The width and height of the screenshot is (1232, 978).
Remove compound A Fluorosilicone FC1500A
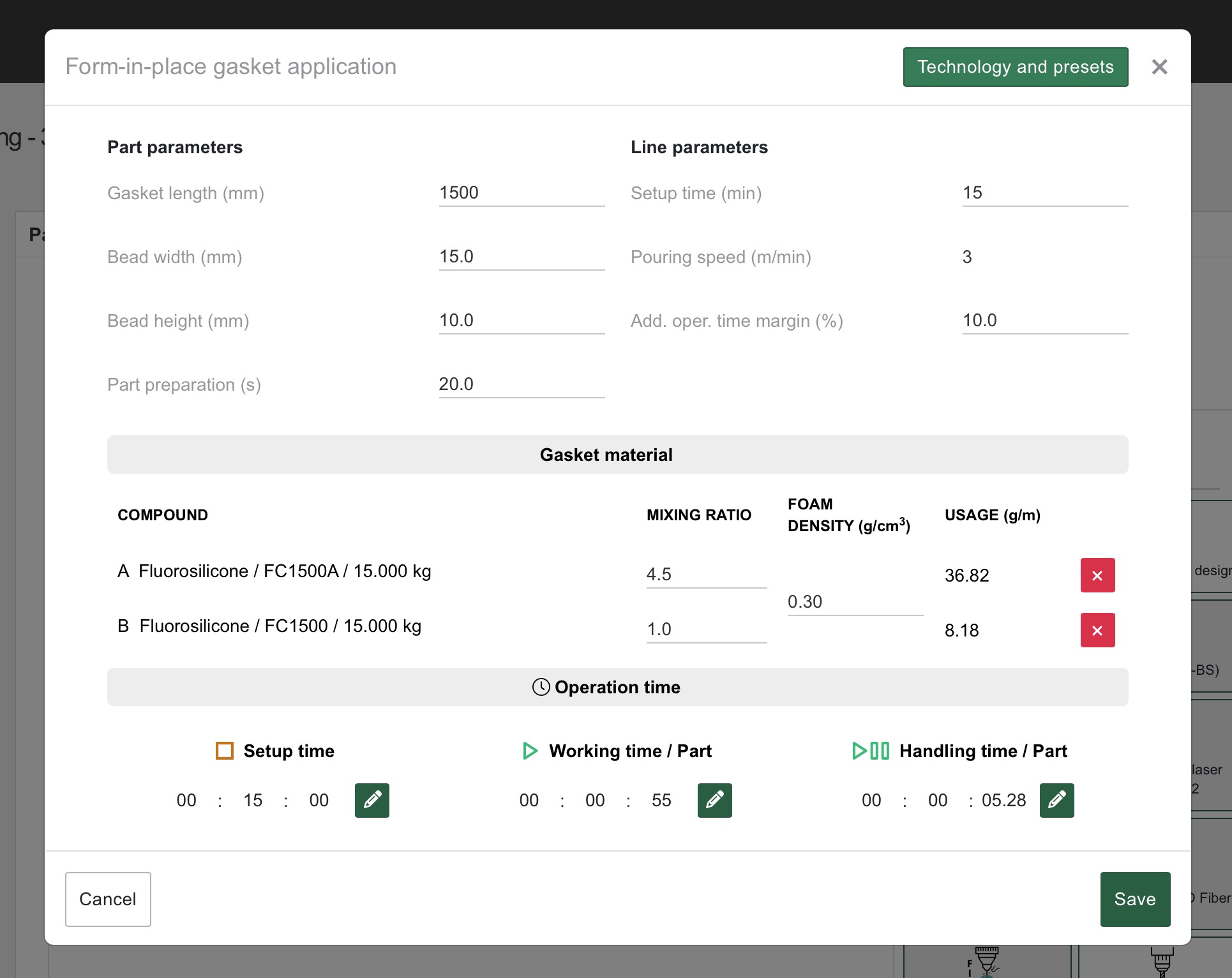coord(1097,575)
